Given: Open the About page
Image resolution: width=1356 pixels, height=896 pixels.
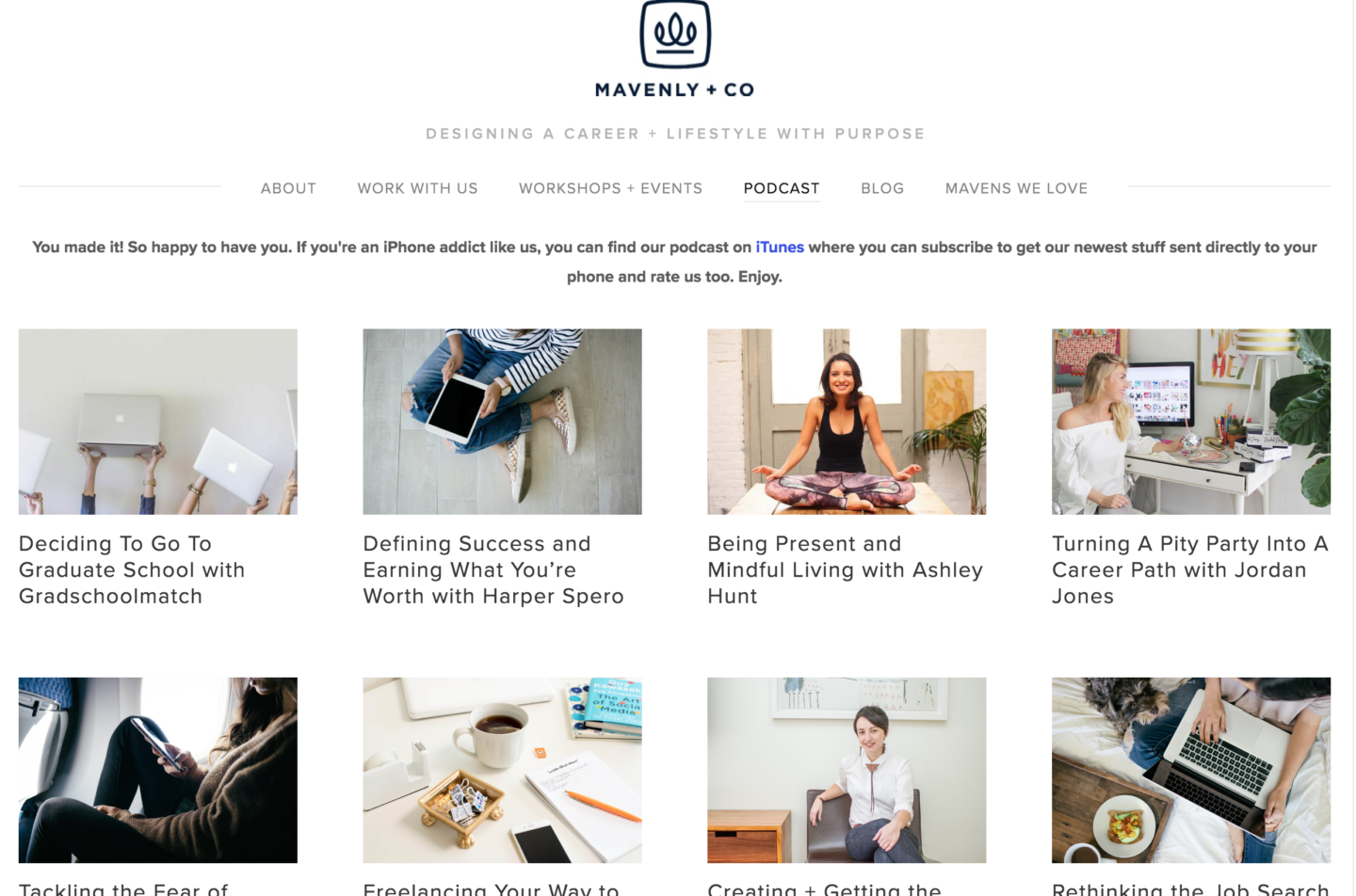Looking at the screenshot, I should pyautogui.click(x=288, y=188).
